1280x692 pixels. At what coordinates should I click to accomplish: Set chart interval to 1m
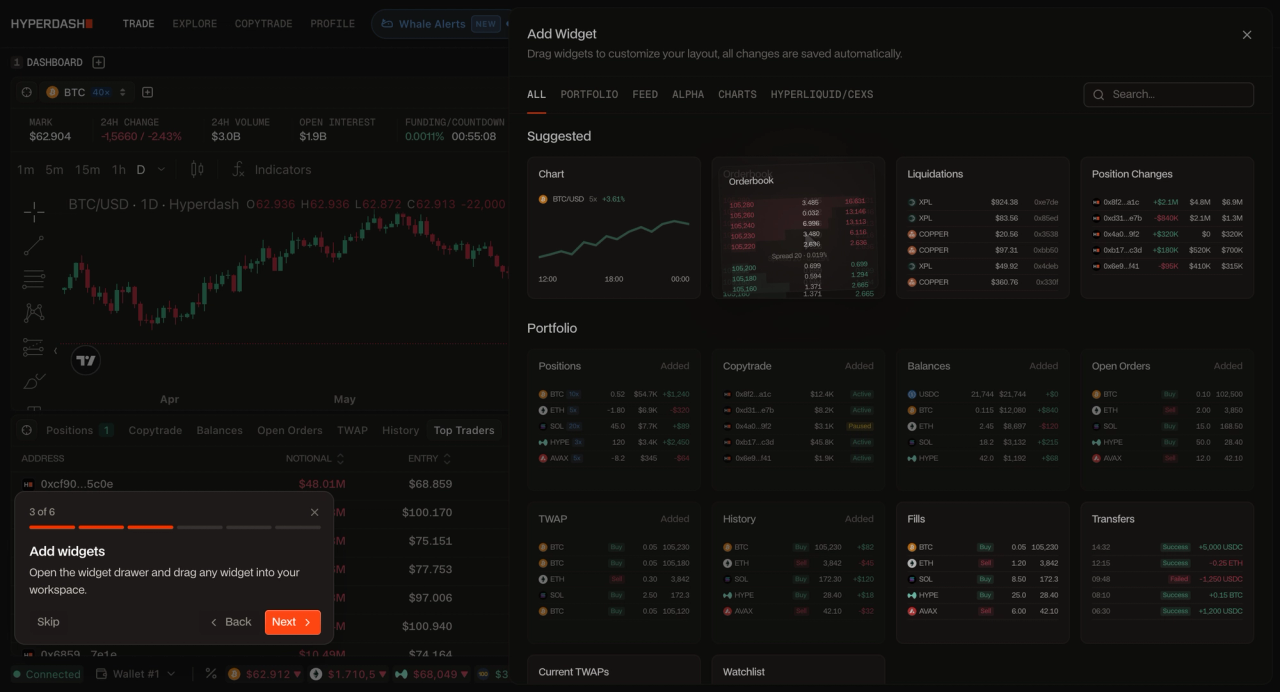(26, 169)
